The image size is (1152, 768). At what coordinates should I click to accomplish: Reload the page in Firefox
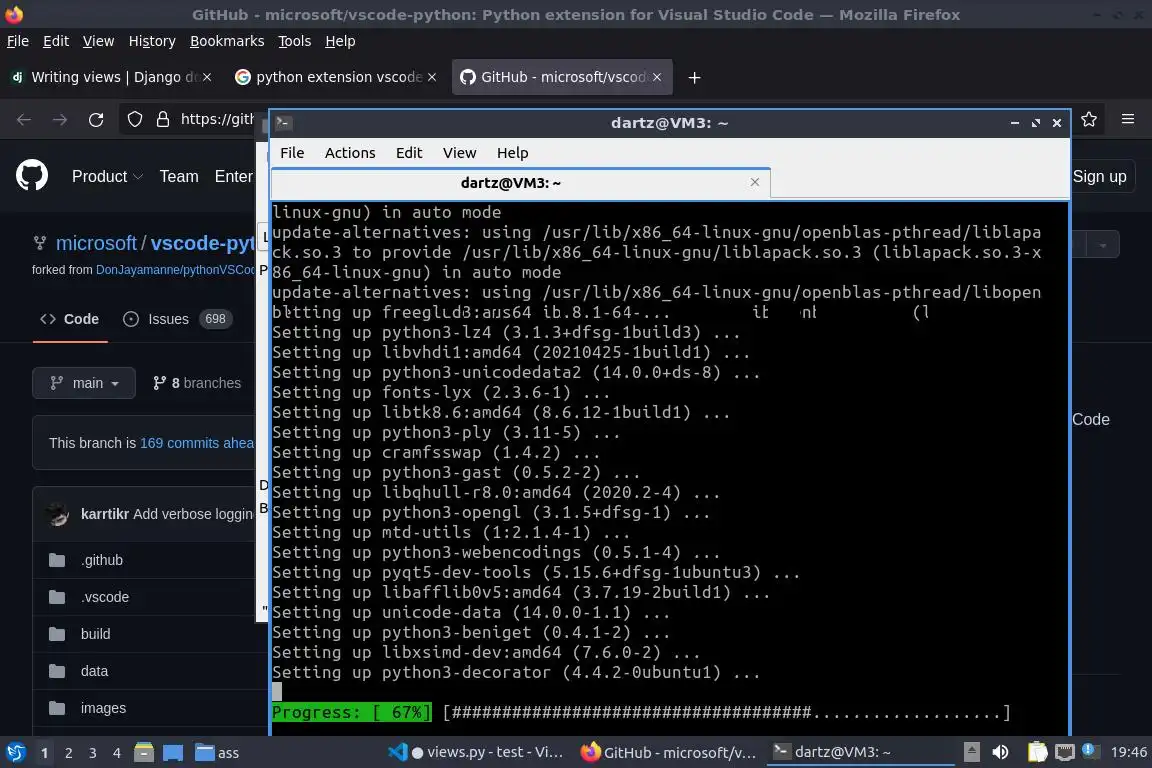[96, 120]
